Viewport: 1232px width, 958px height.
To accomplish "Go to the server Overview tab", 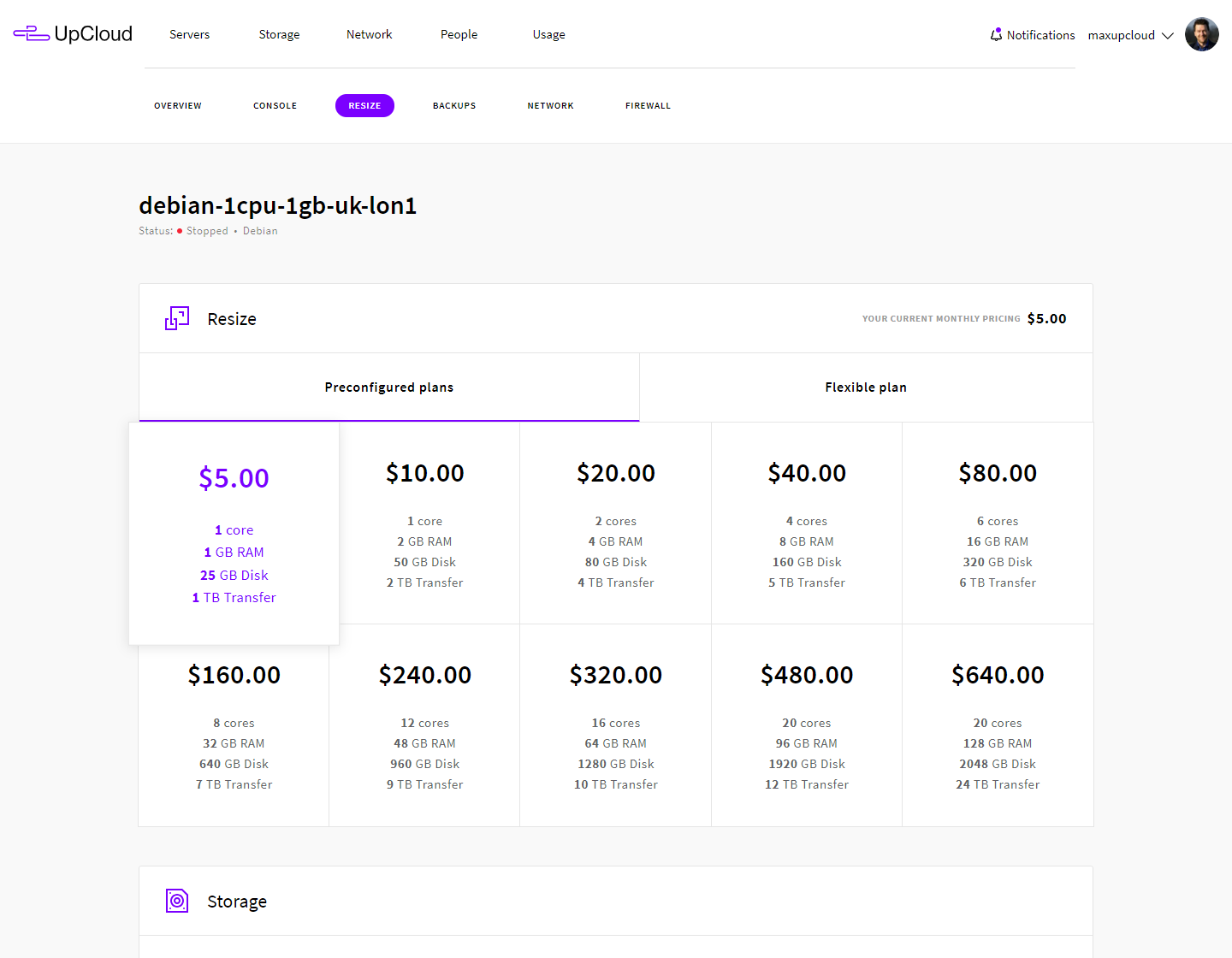I will tap(178, 106).
